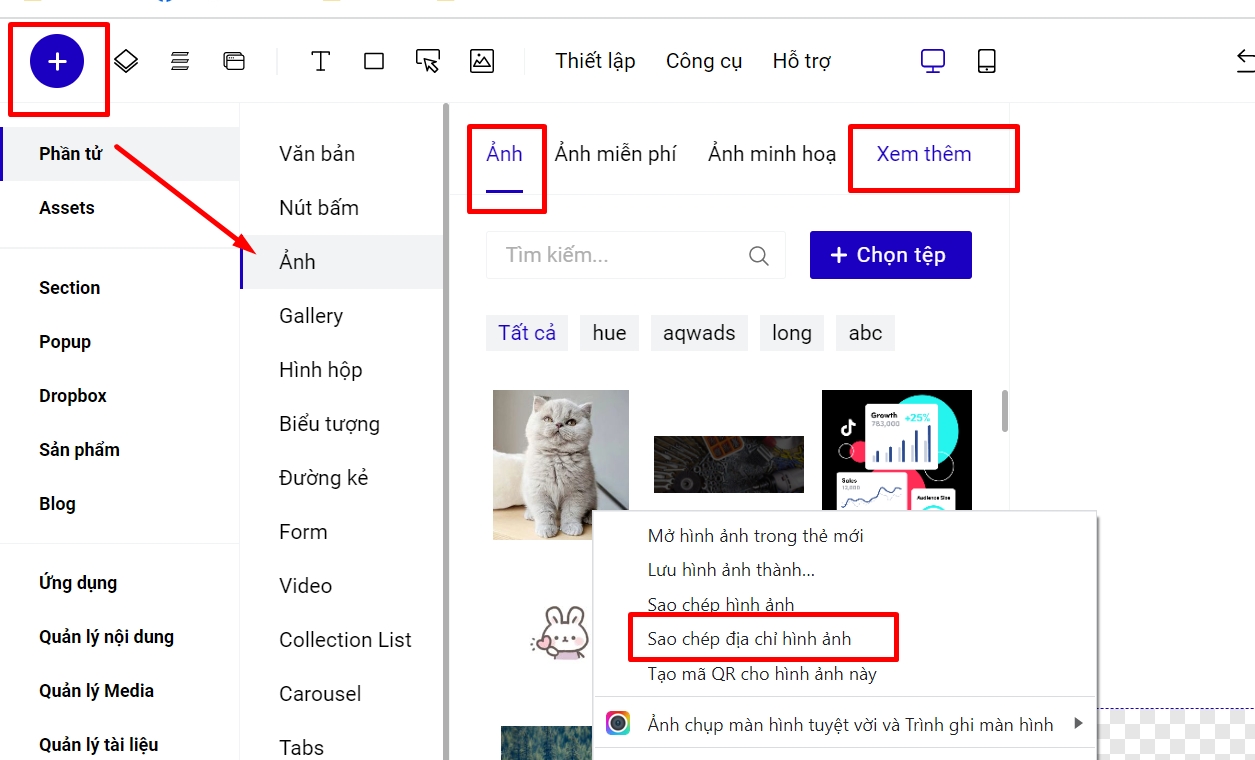
Task: Click the blue plus add element button
Action: pyautogui.click(x=57, y=62)
